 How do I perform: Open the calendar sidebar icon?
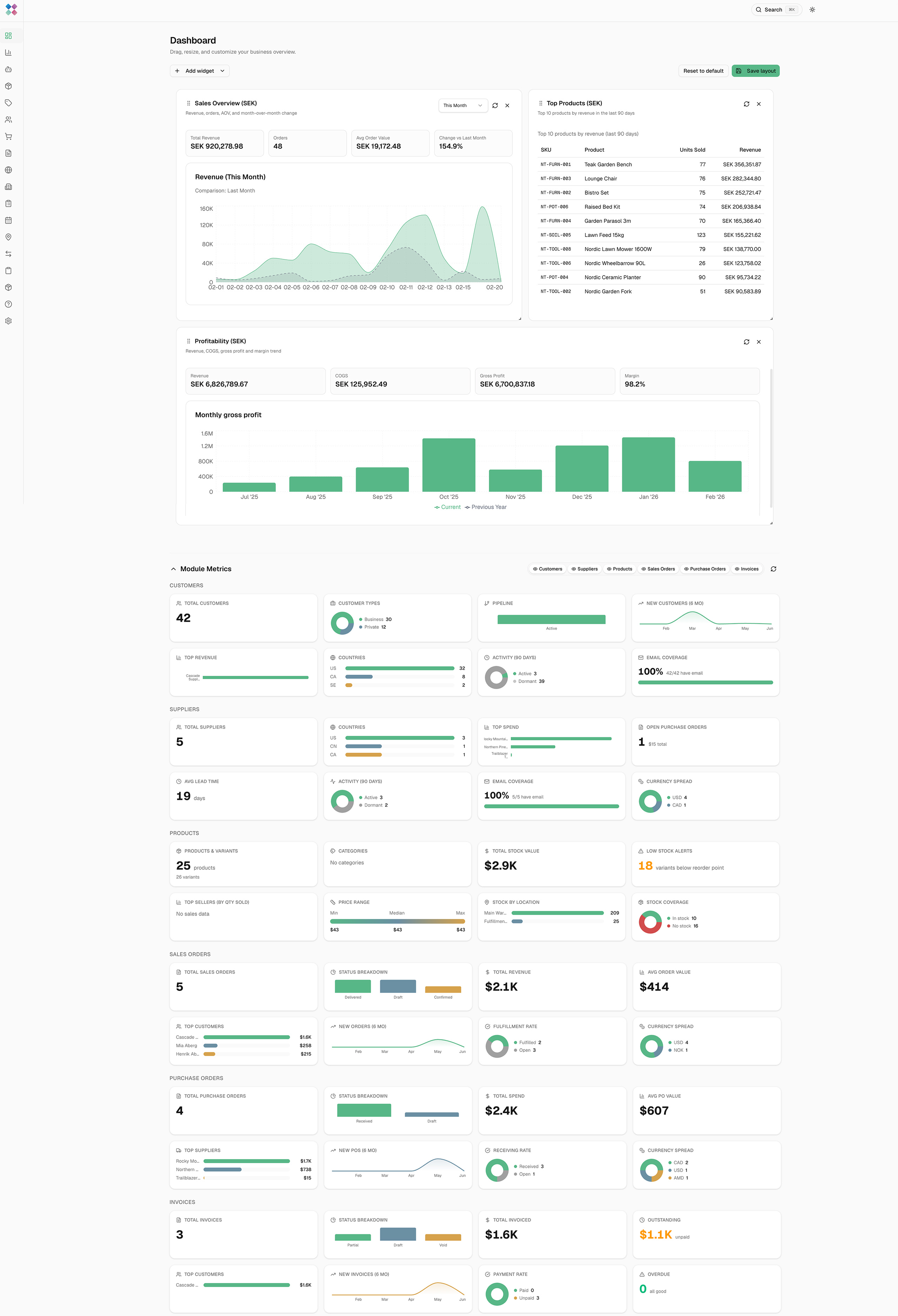8,220
